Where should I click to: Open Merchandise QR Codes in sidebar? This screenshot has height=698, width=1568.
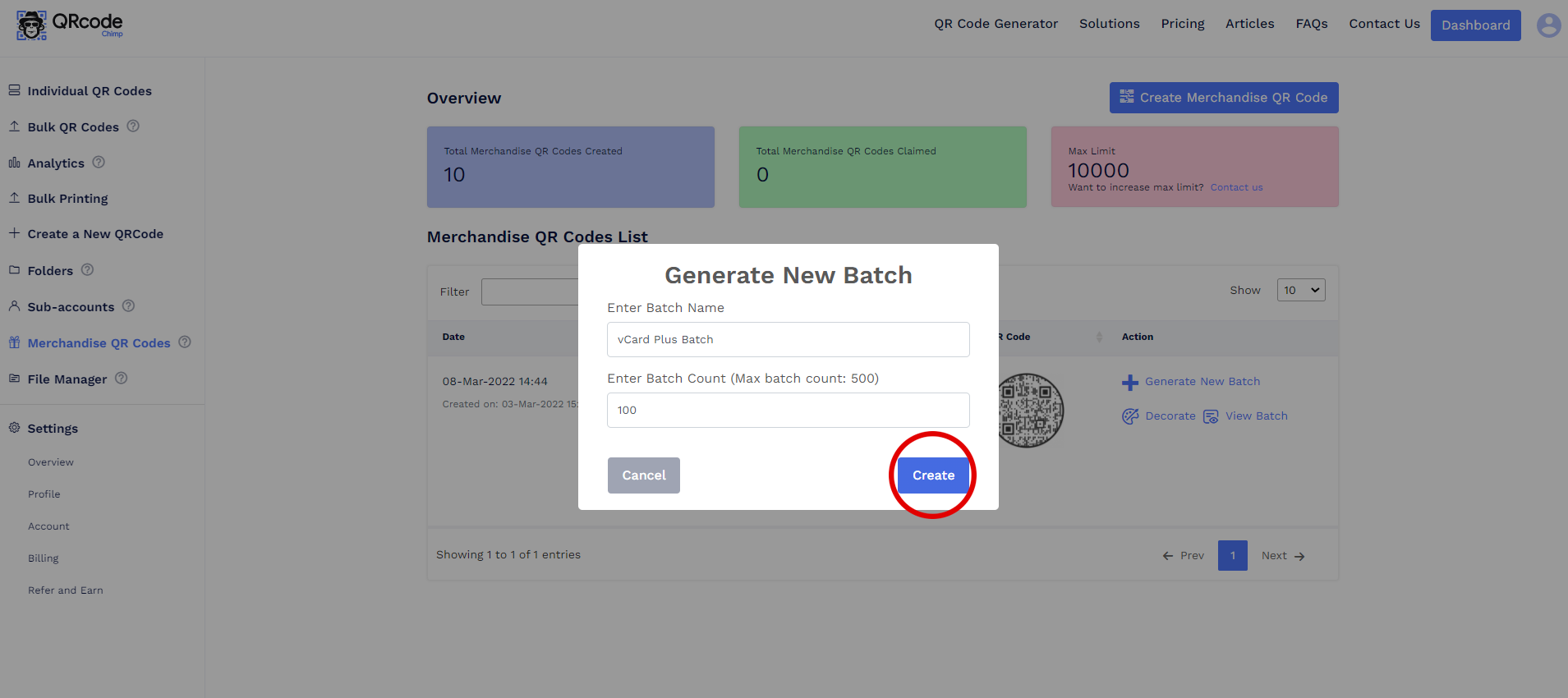99,343
